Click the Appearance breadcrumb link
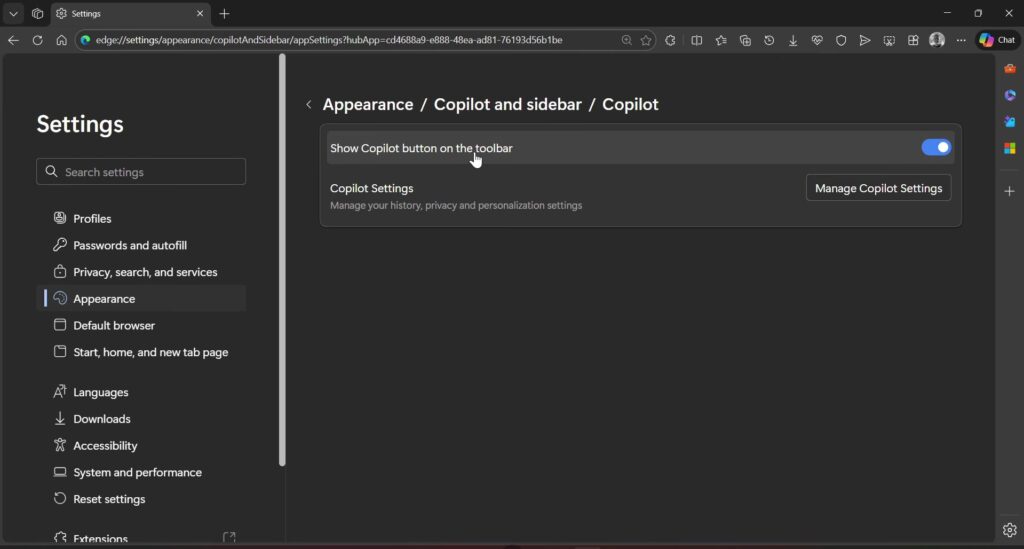The height and width of the screenshot is (549, 1024). pos(368,104)
